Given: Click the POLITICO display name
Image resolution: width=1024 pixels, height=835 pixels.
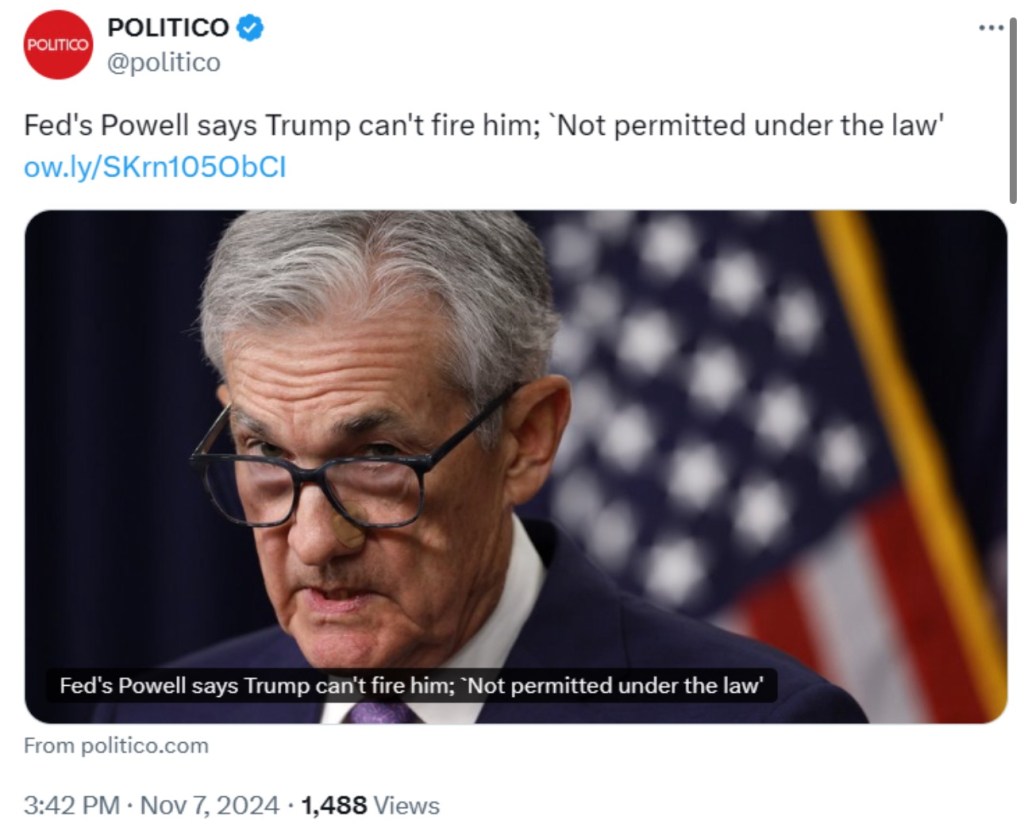Looking at the screenshot, I should (x=168, y=28).
